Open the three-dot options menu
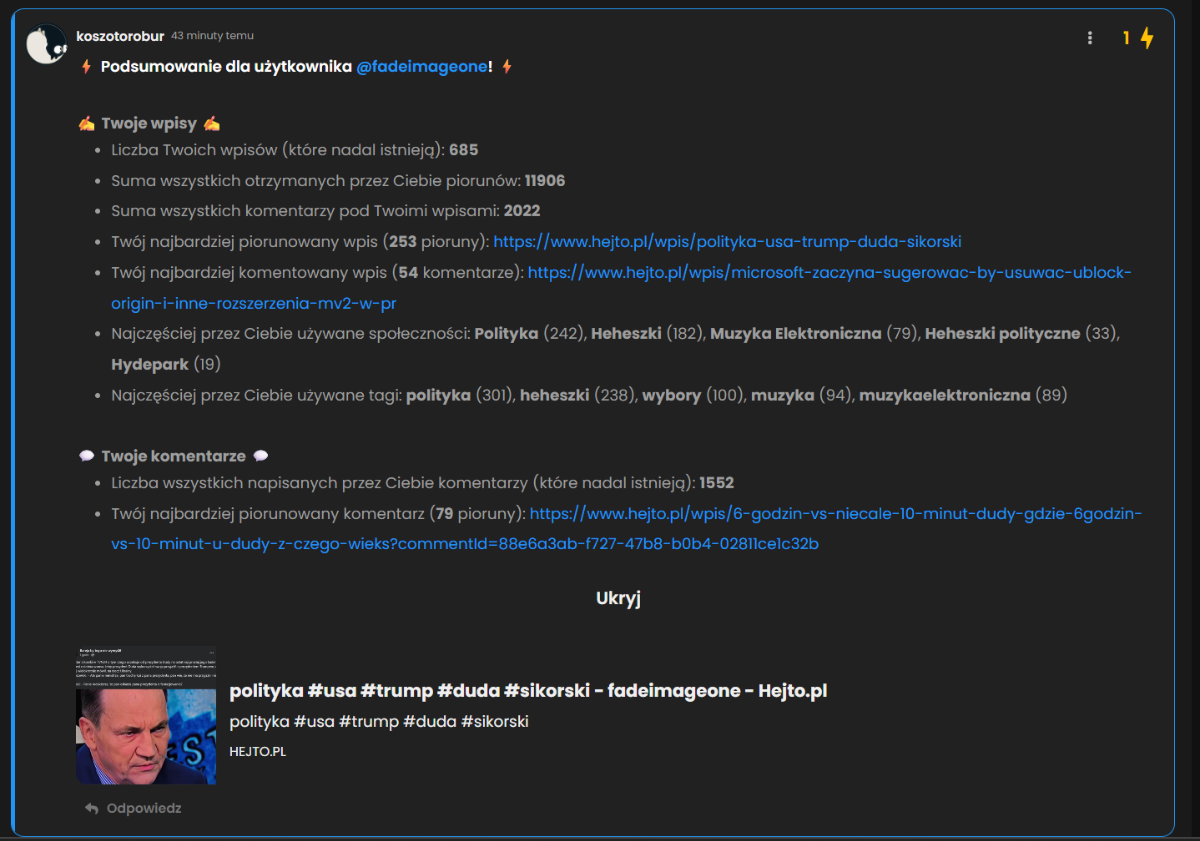Image resolution: width=1200 pixels, height=841 pixels. (x=1090, y=38)
